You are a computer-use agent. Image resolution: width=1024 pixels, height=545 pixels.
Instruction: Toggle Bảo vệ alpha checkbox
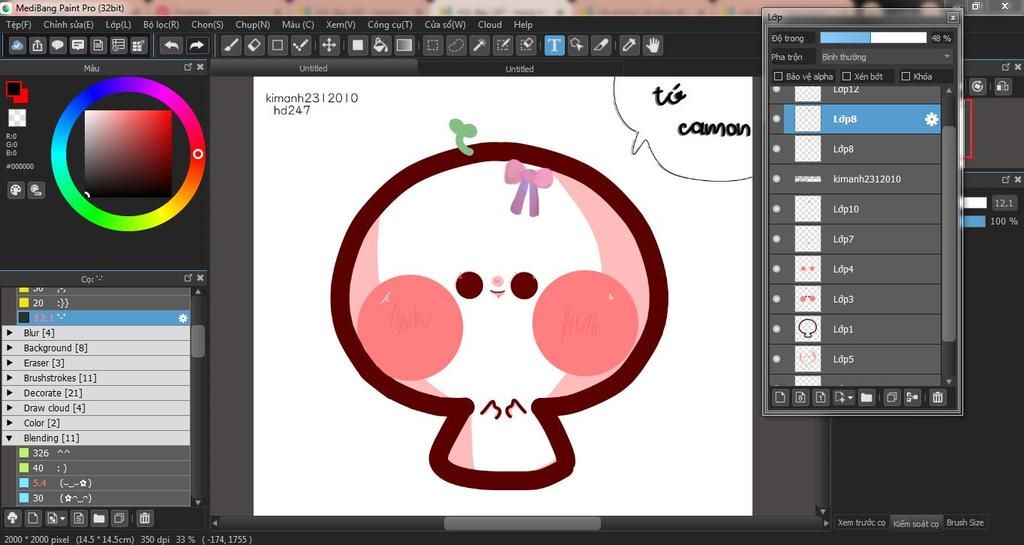pos(778,76)
